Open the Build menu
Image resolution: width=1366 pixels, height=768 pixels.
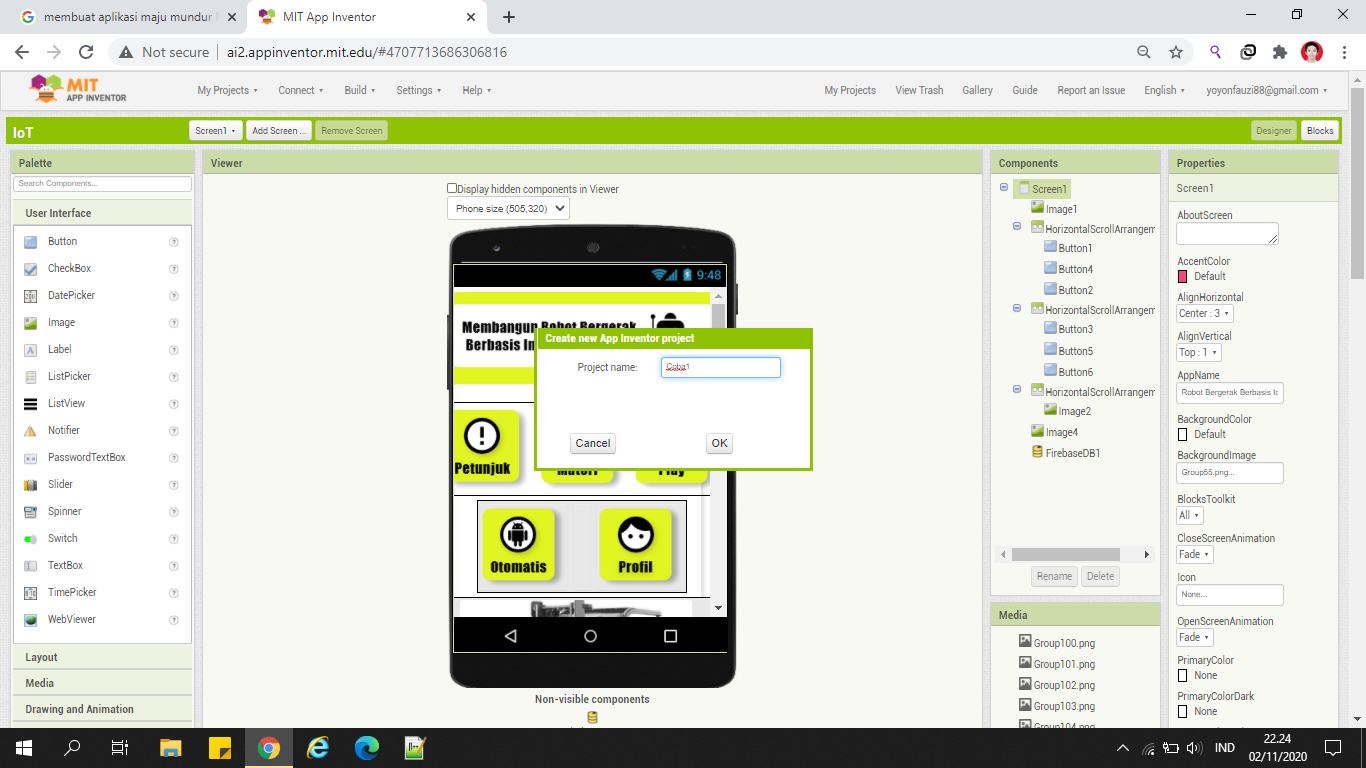(x=360, y=90)
